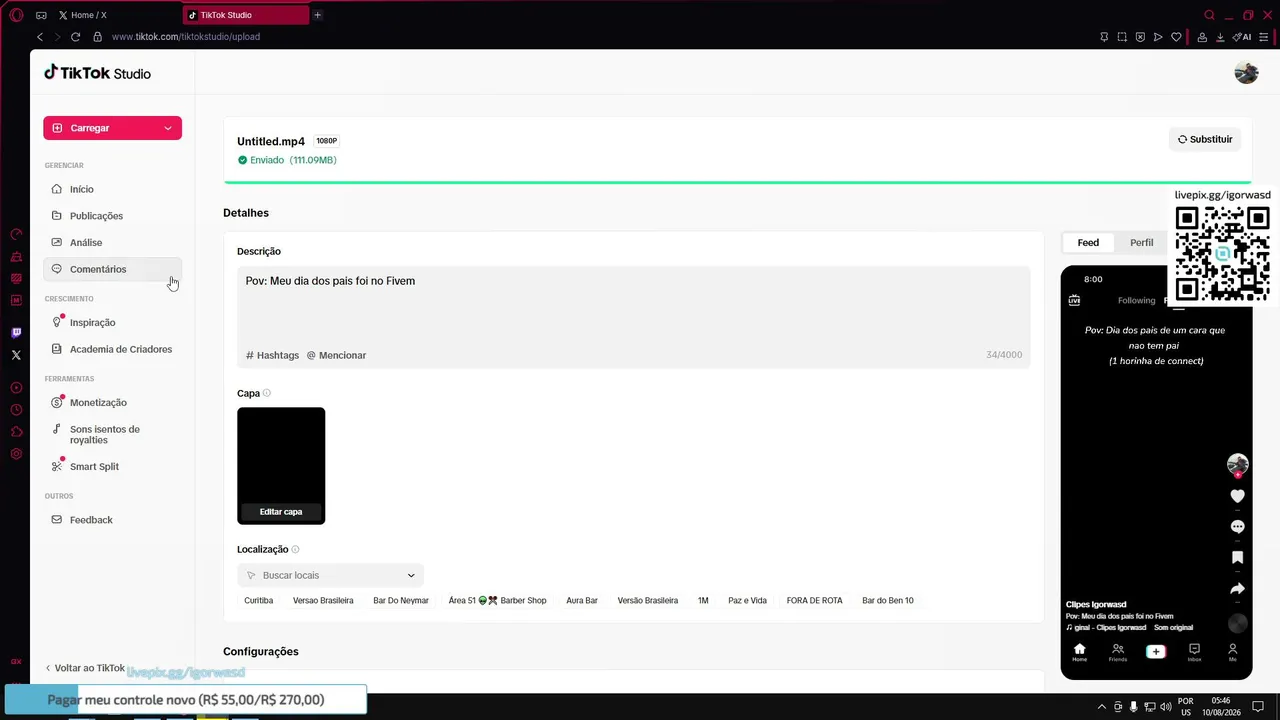Click Editar capa on the cover

[281, 512]
